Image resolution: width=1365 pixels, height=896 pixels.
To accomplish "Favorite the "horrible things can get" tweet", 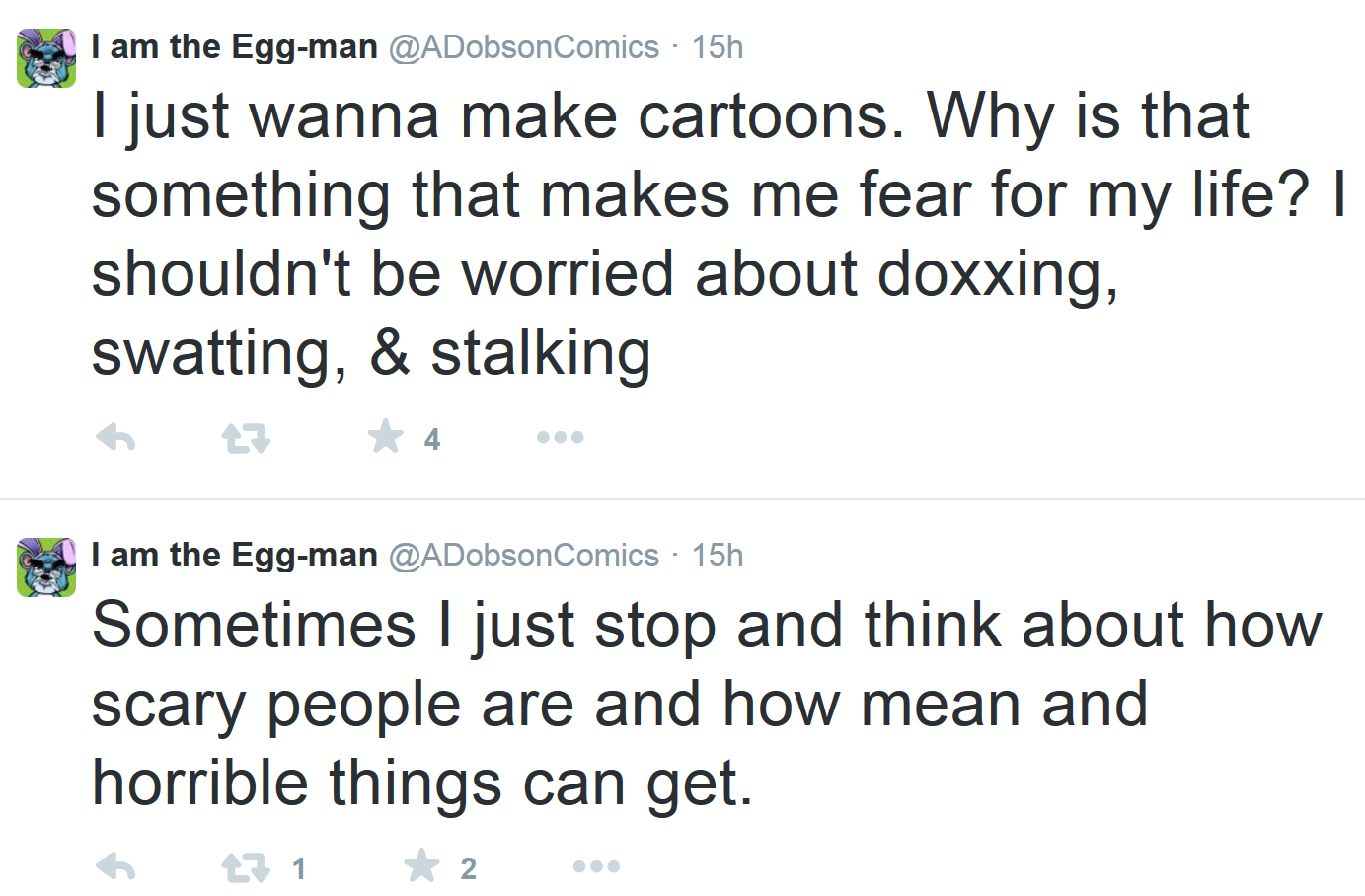I will (422, 865).
